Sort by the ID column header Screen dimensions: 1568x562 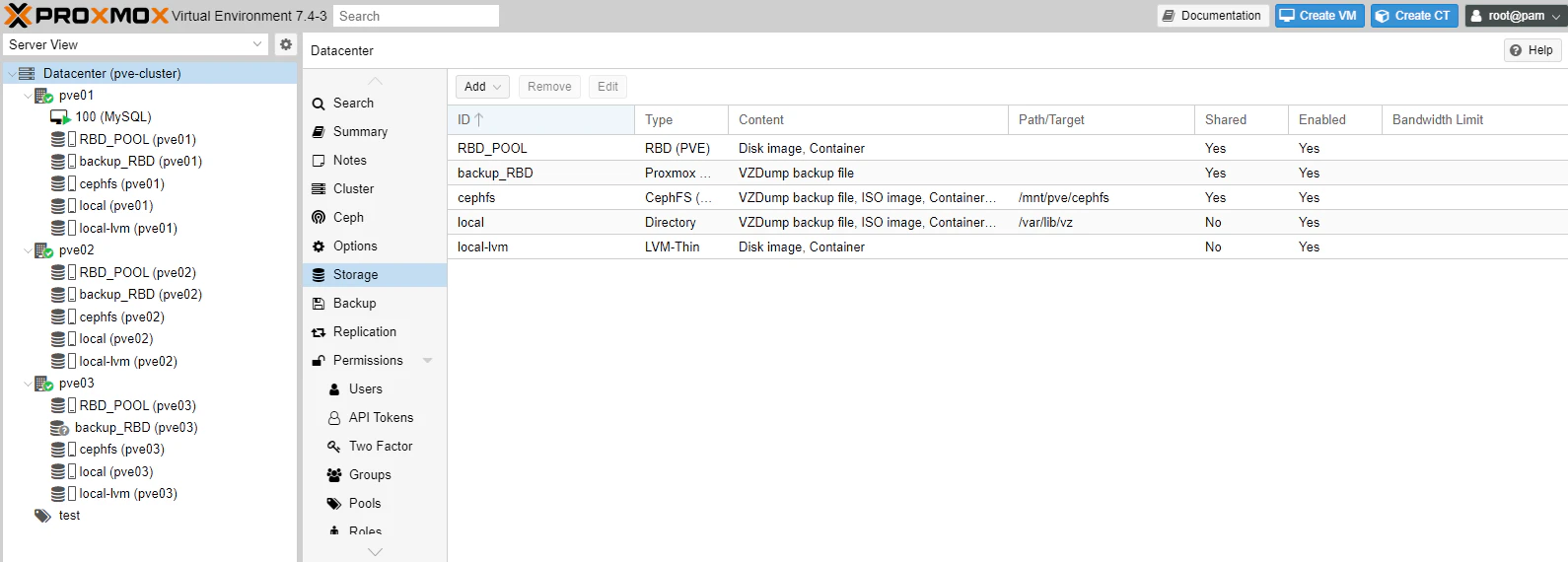(x=541, y=120)
